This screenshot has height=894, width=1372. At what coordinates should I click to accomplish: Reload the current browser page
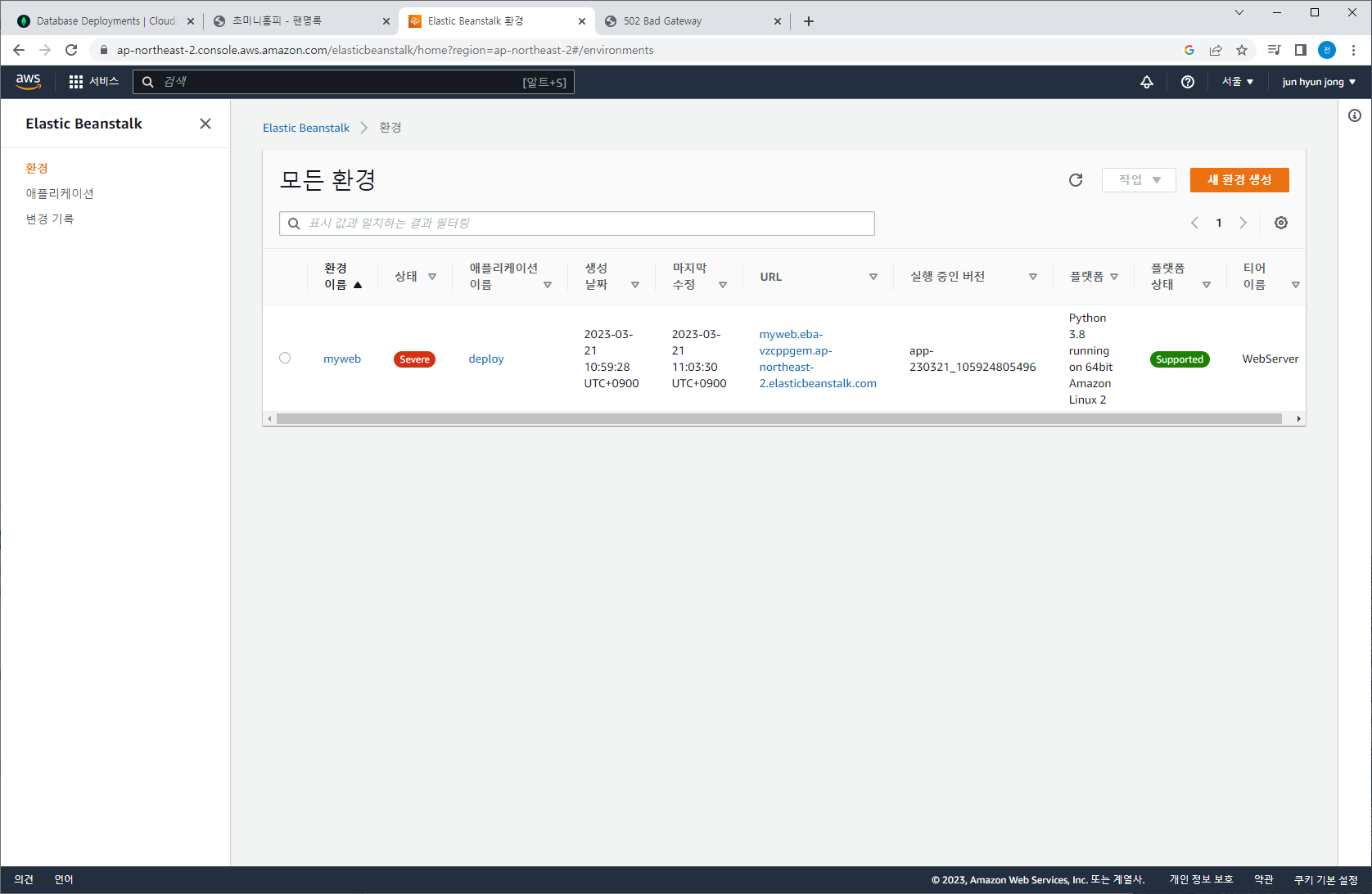click(71, 50)
